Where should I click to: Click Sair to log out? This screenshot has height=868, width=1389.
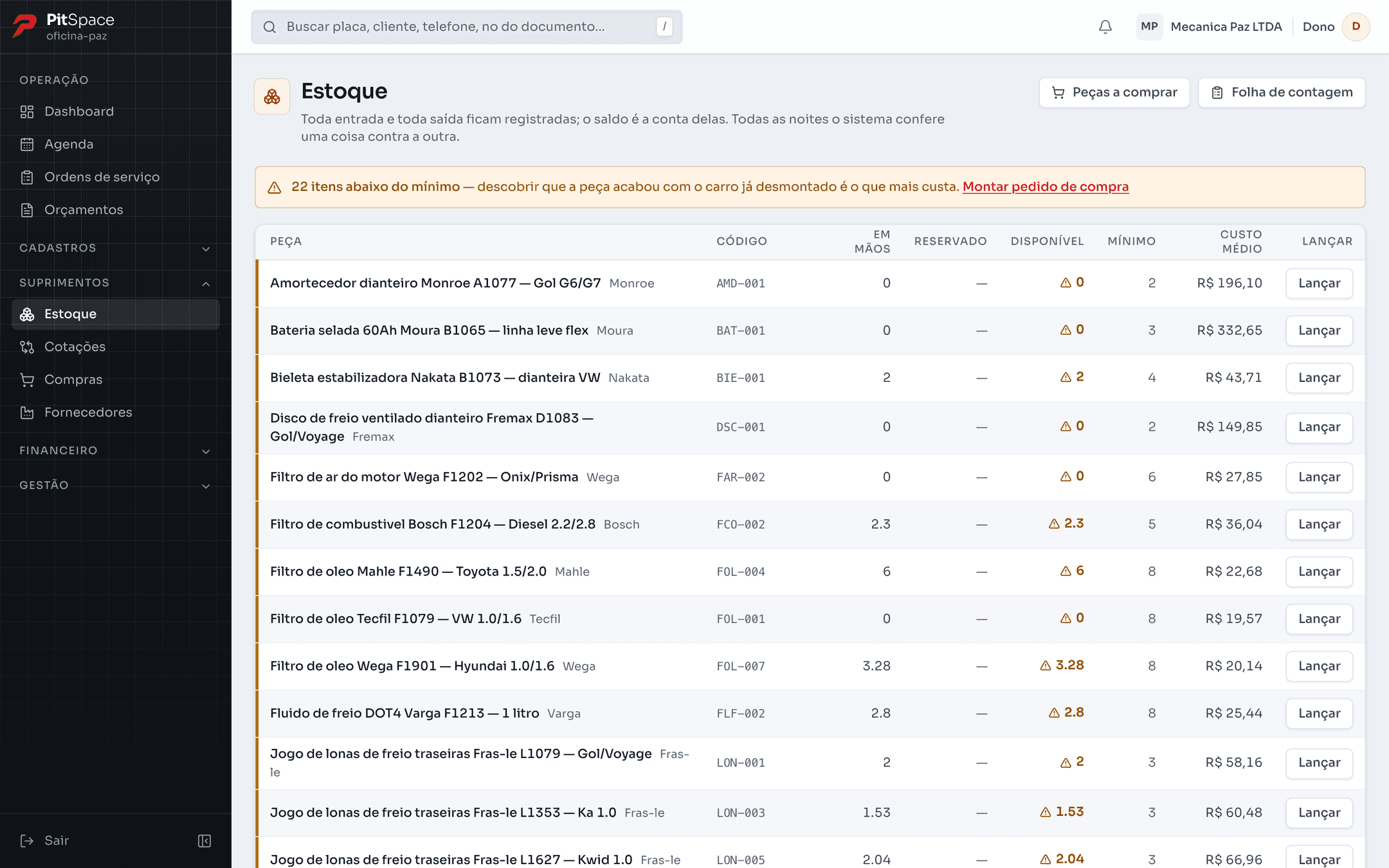pos(45,840)
